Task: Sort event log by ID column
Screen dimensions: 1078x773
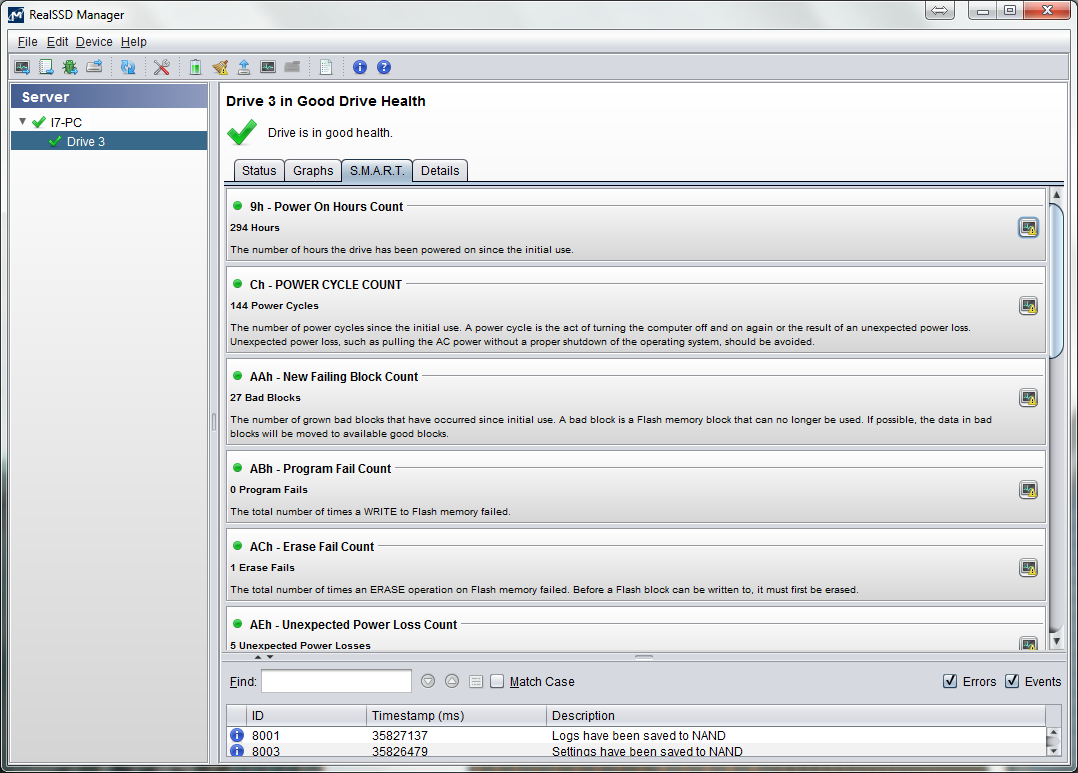Action: pos(307,716)
